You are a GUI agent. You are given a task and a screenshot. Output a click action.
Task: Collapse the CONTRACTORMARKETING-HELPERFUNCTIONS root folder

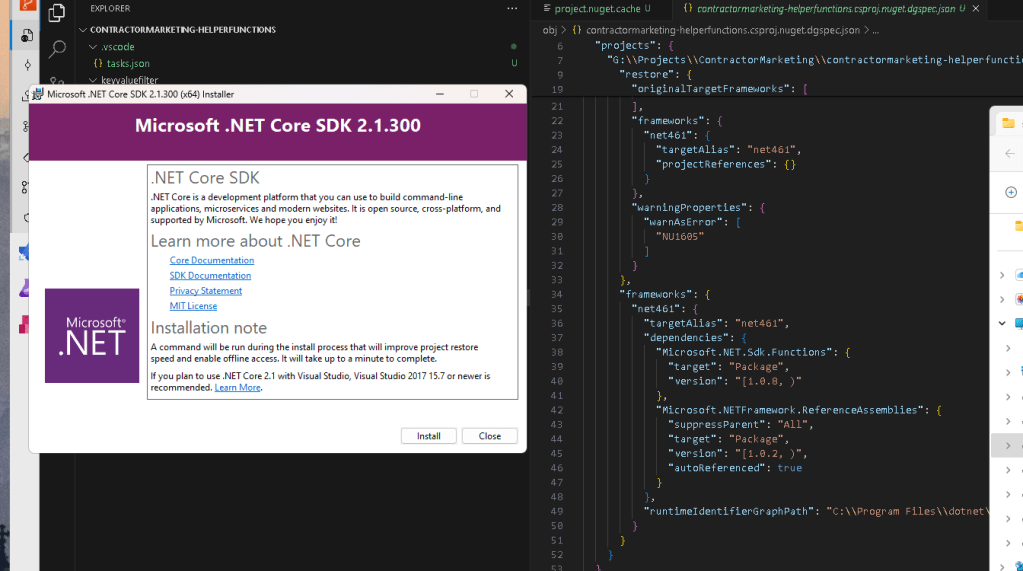tap(83, 30)
